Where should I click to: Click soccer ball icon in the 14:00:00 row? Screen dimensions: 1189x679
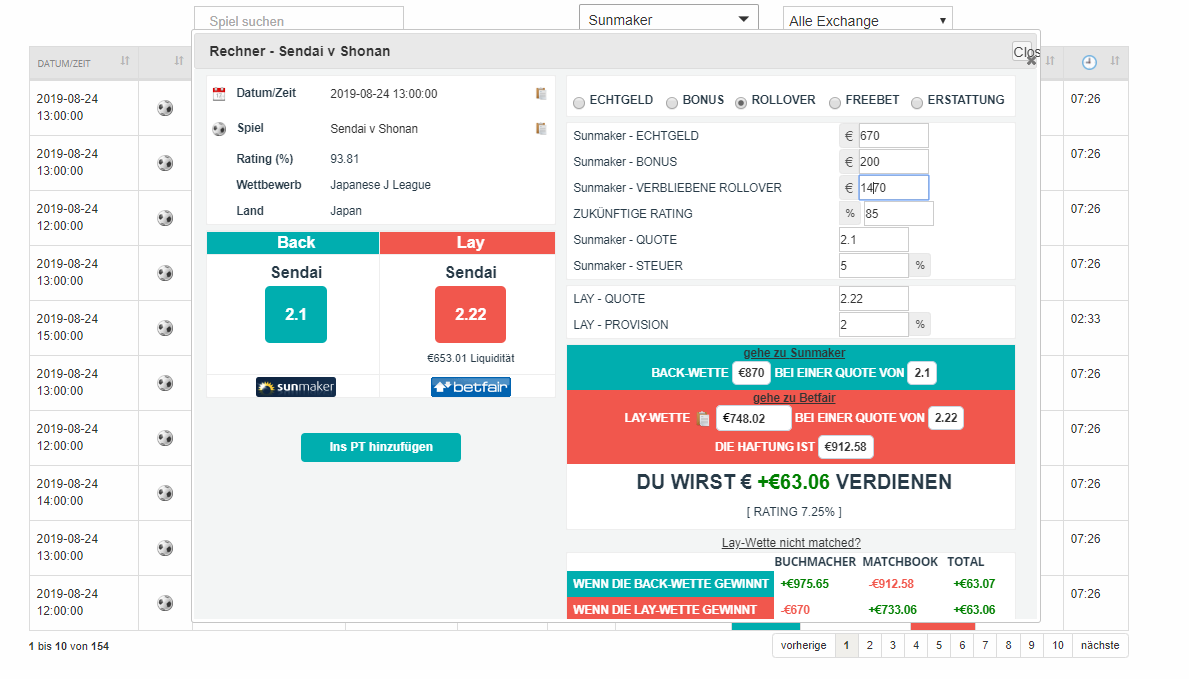(x=165, y=493)
